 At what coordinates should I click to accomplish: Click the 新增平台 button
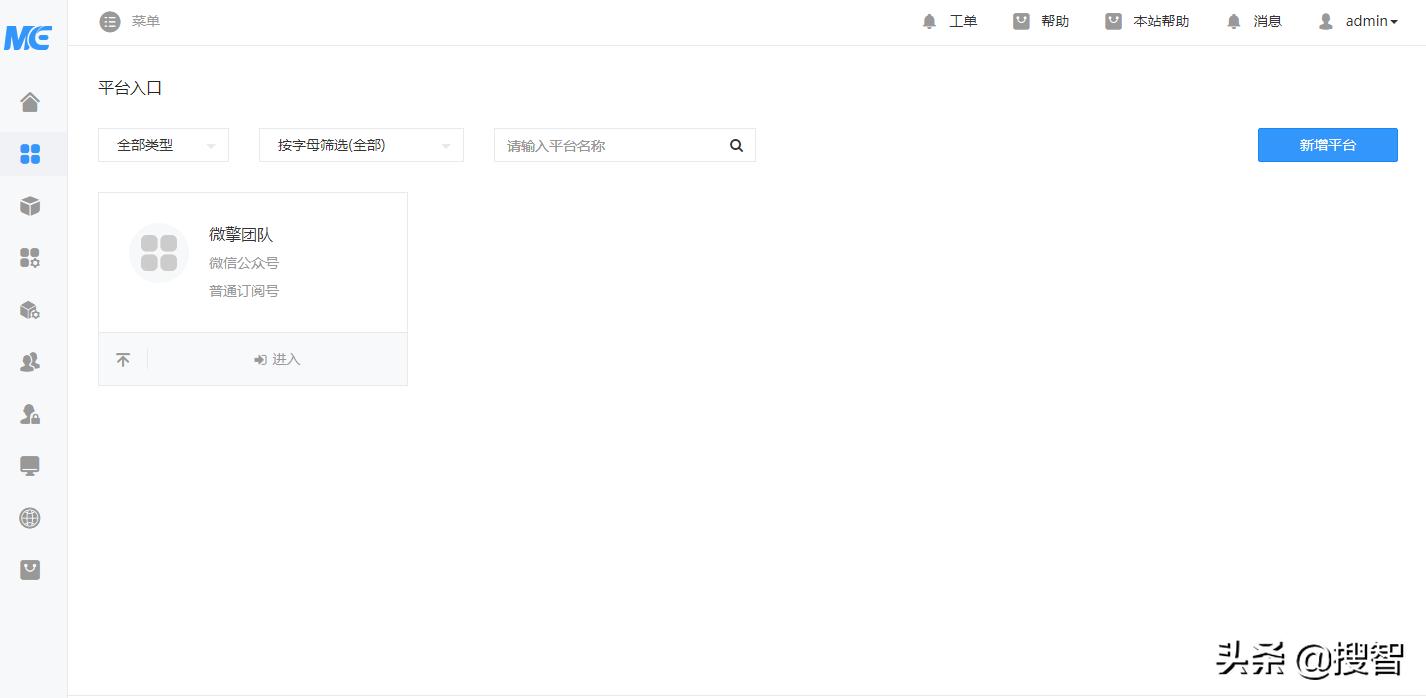pos(1327,145)
